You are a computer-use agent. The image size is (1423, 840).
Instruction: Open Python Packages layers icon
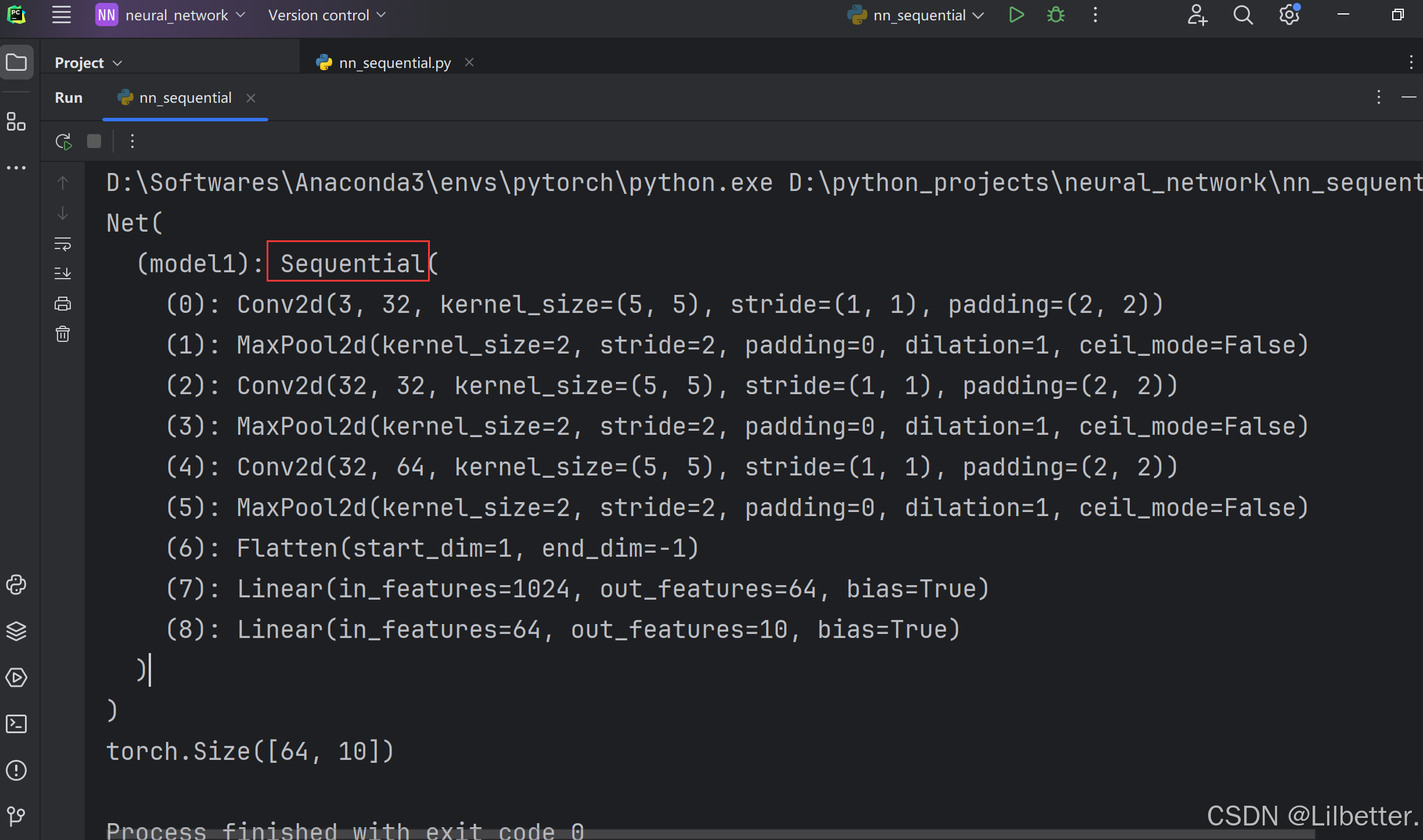(x=16, y=631)
